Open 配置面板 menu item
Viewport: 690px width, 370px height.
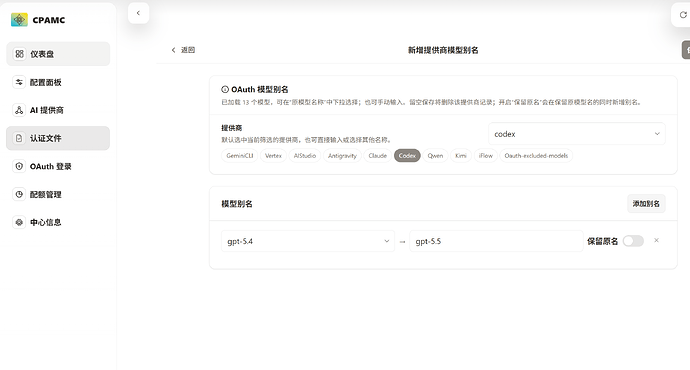[58, 82]
